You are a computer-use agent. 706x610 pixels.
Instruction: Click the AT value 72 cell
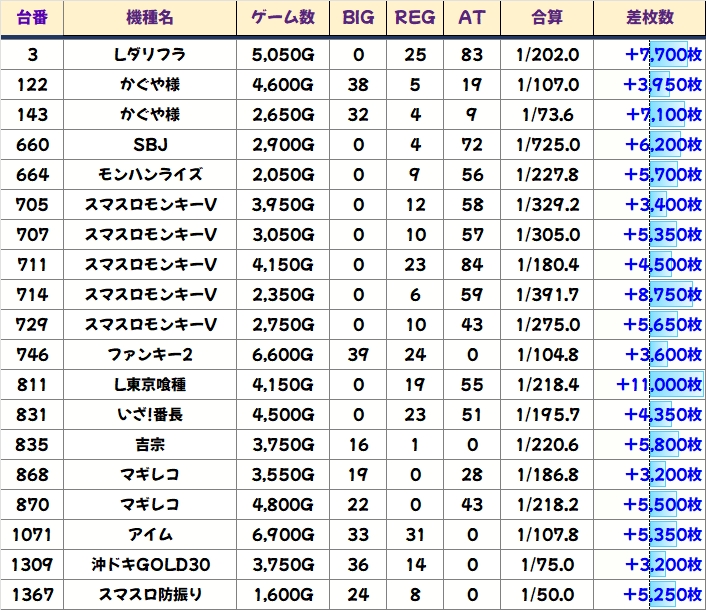coord(472,145)
